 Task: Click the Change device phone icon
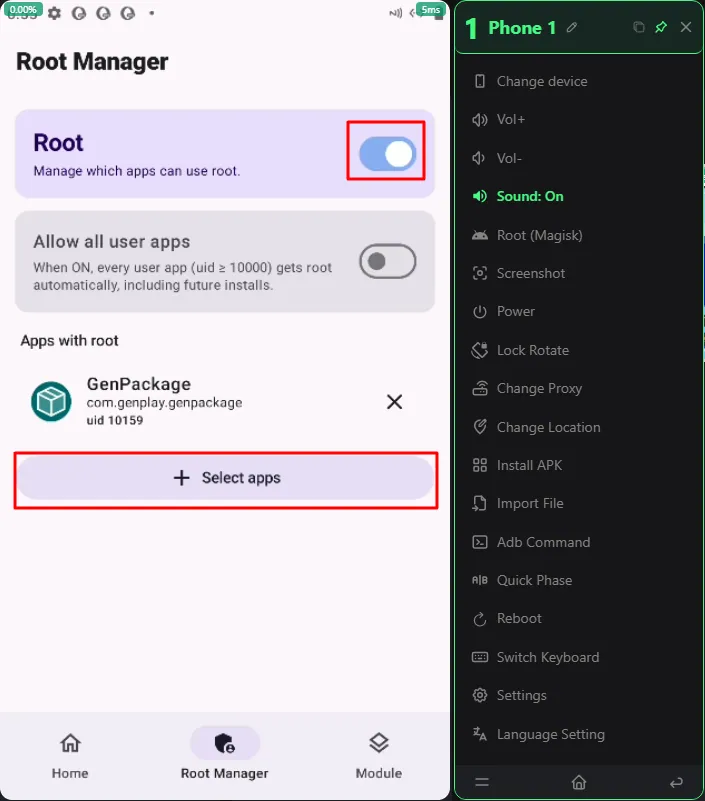[480, 81]
